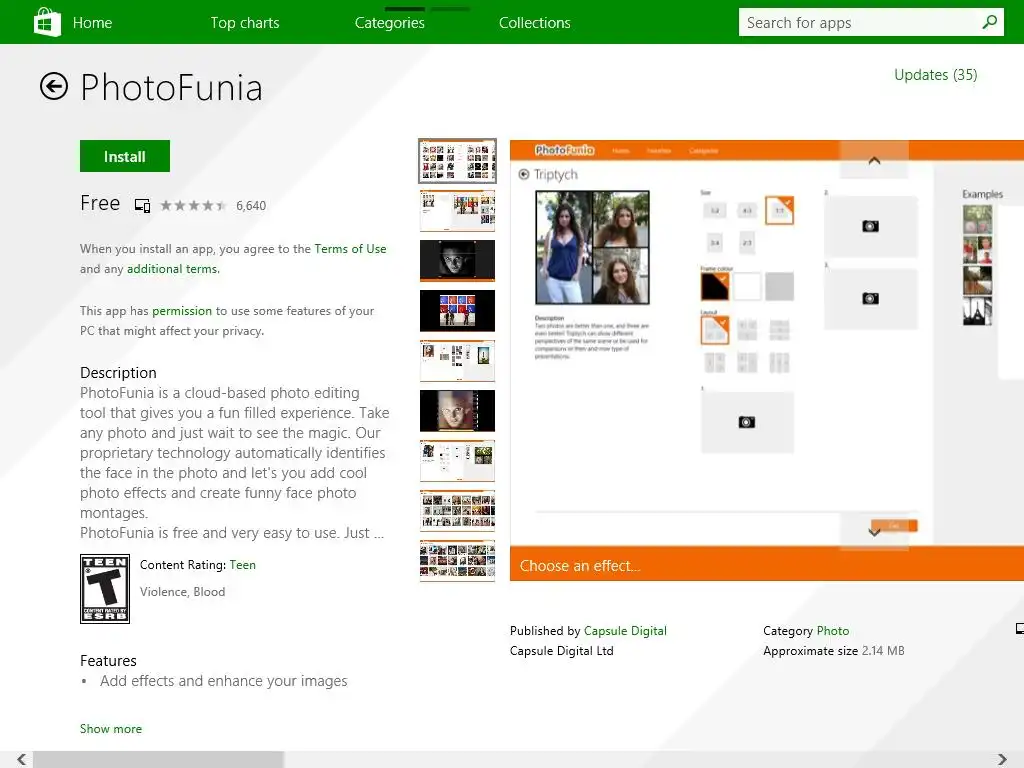Expand the description with Show more

pyautogui.click(x=111, y=729)
